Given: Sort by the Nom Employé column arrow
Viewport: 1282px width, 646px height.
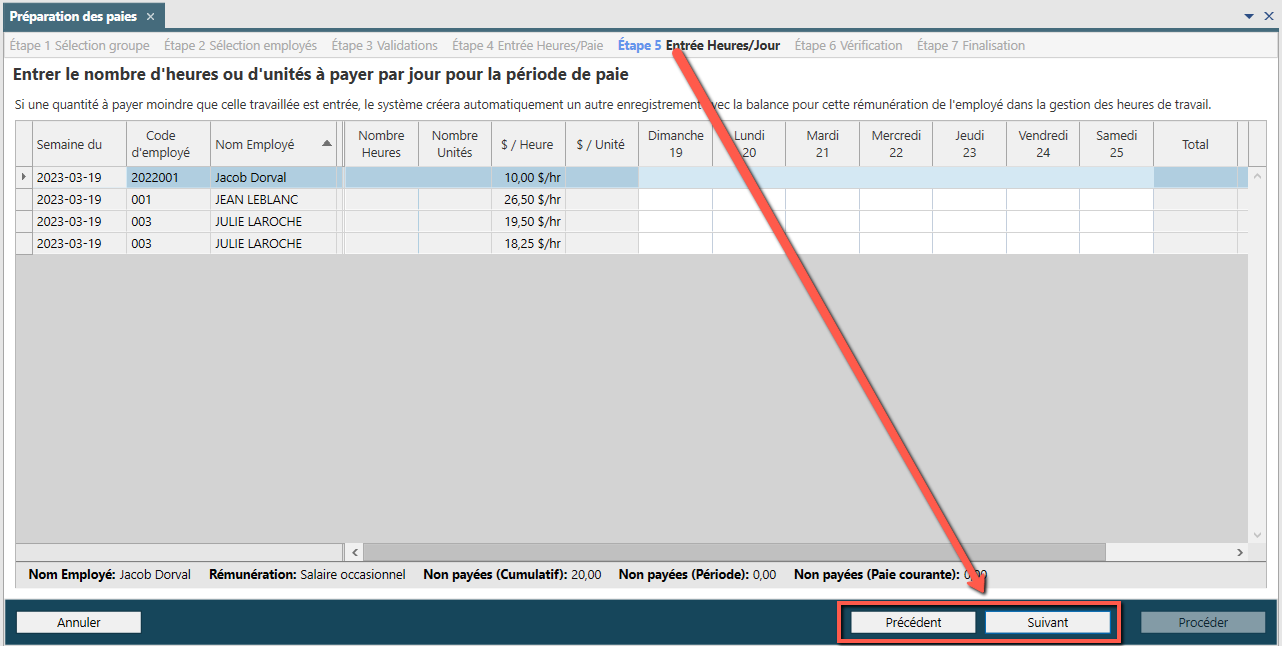Looking at the screenshot, I should tap(327, 144).
